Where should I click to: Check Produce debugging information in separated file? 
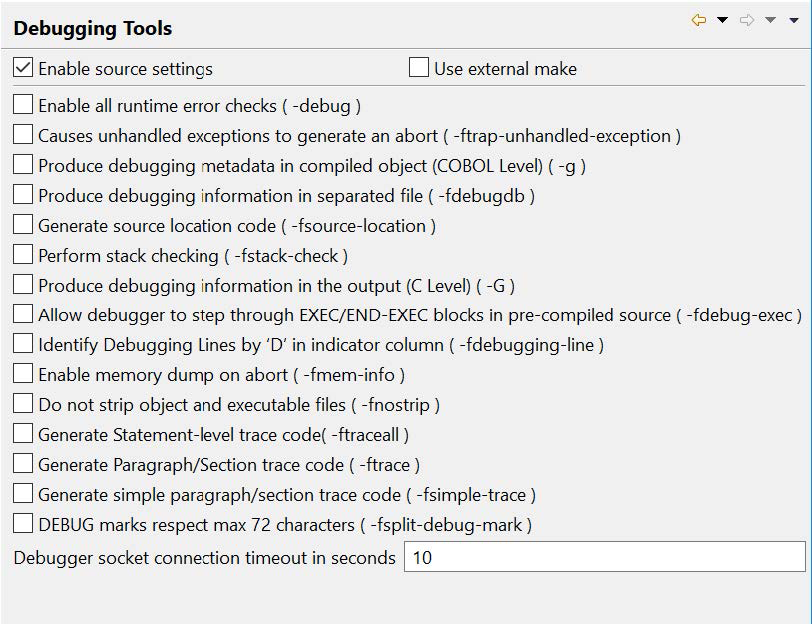pyautogui.click(x=21, y=194)
